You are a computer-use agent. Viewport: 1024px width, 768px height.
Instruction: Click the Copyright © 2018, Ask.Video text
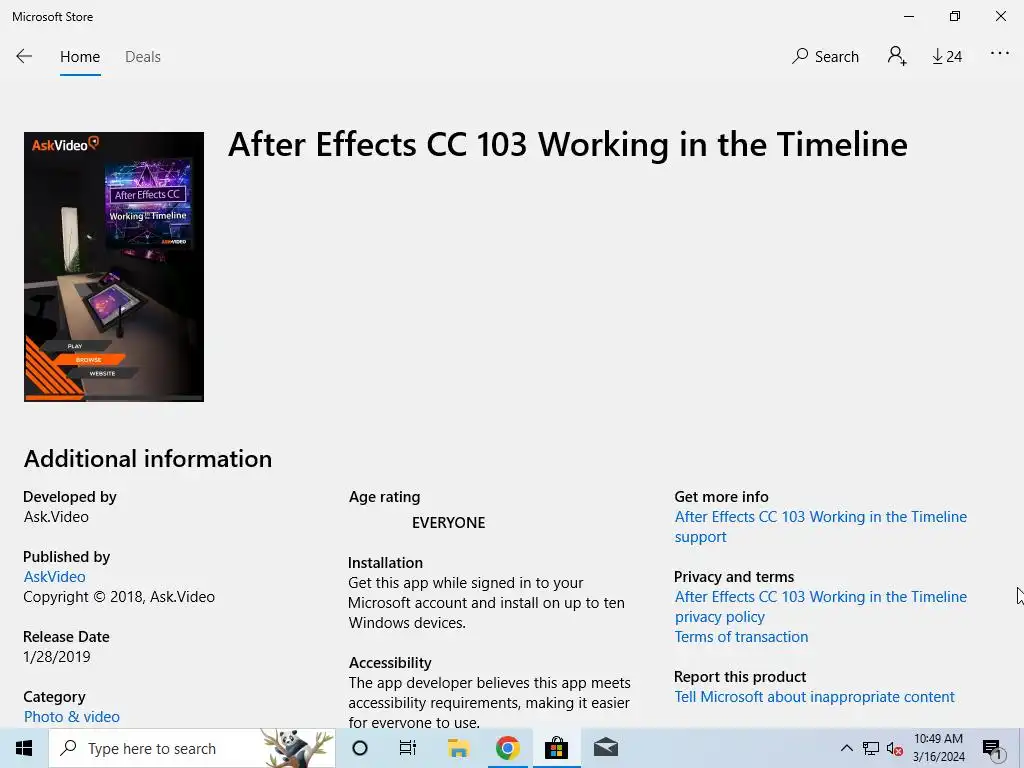point(119,597)
